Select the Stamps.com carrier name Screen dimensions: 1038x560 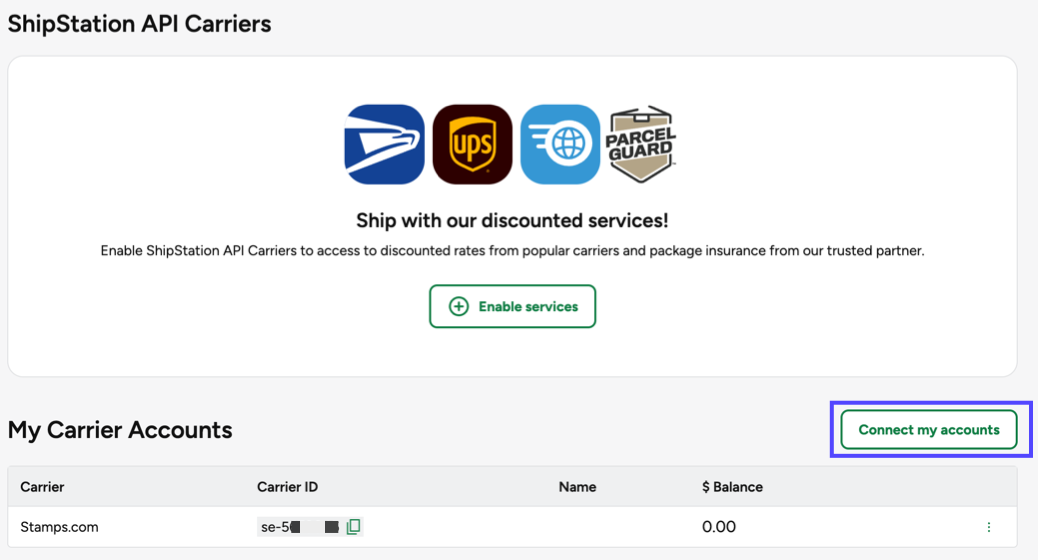pos(59,527)
